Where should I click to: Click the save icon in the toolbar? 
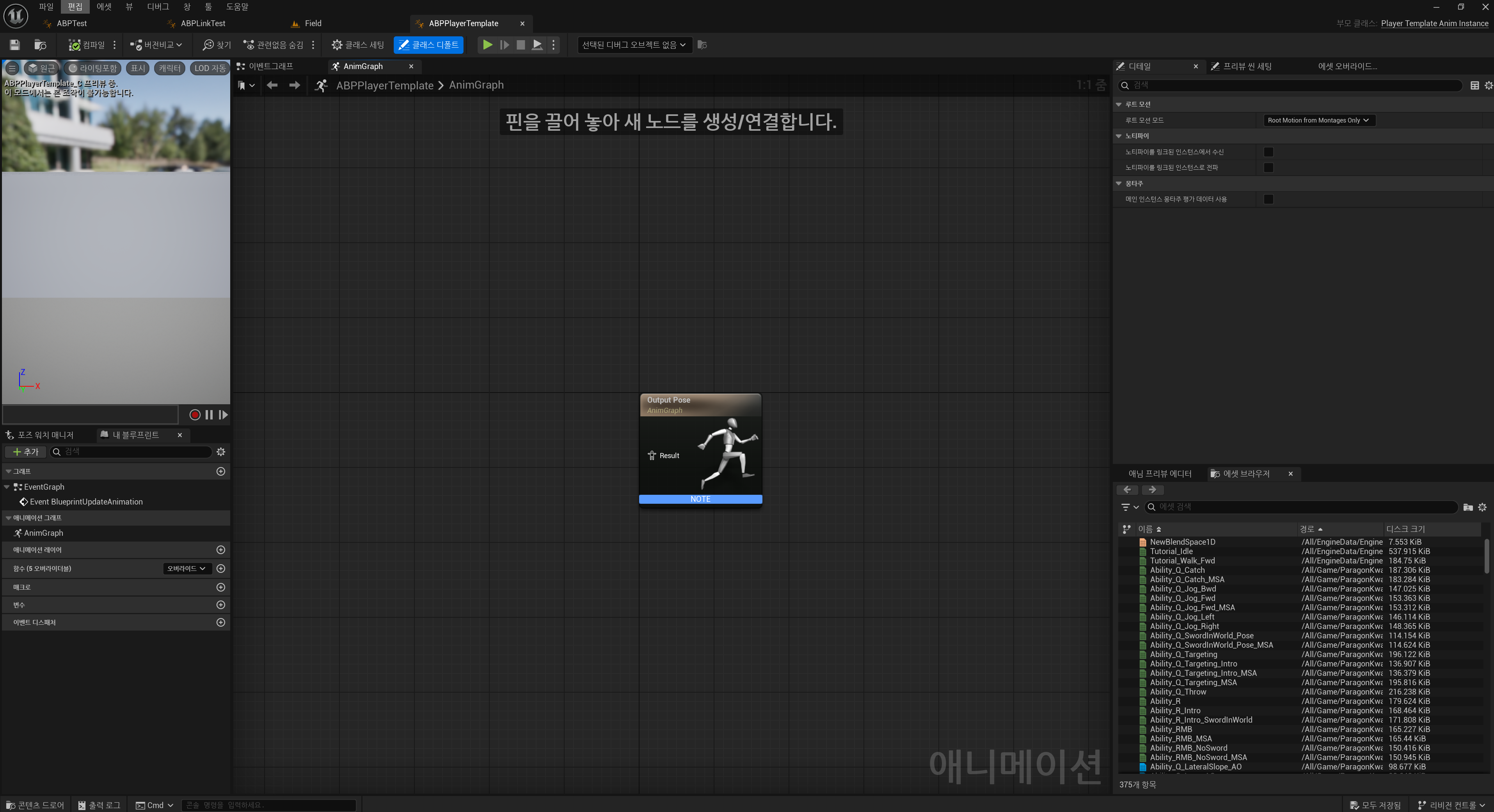[15, 44]
